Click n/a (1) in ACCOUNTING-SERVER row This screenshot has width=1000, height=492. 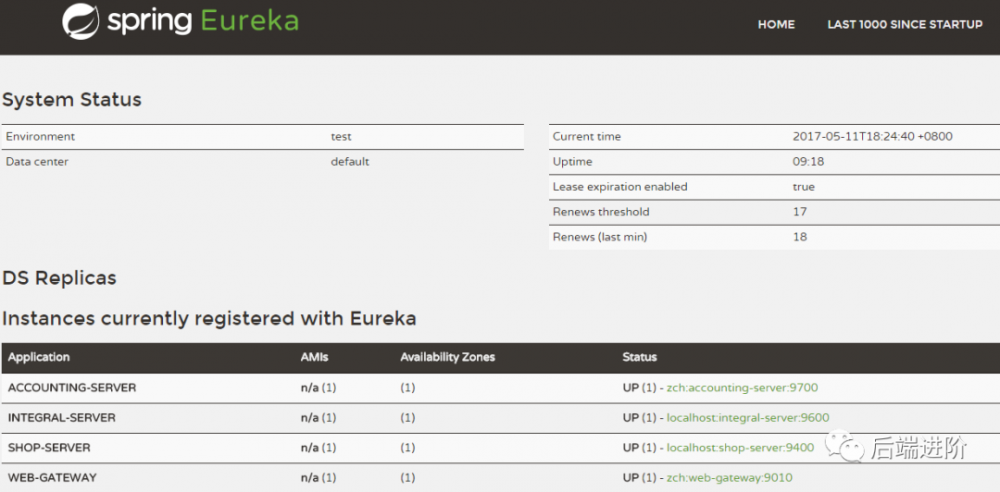[x=318, y=387]
